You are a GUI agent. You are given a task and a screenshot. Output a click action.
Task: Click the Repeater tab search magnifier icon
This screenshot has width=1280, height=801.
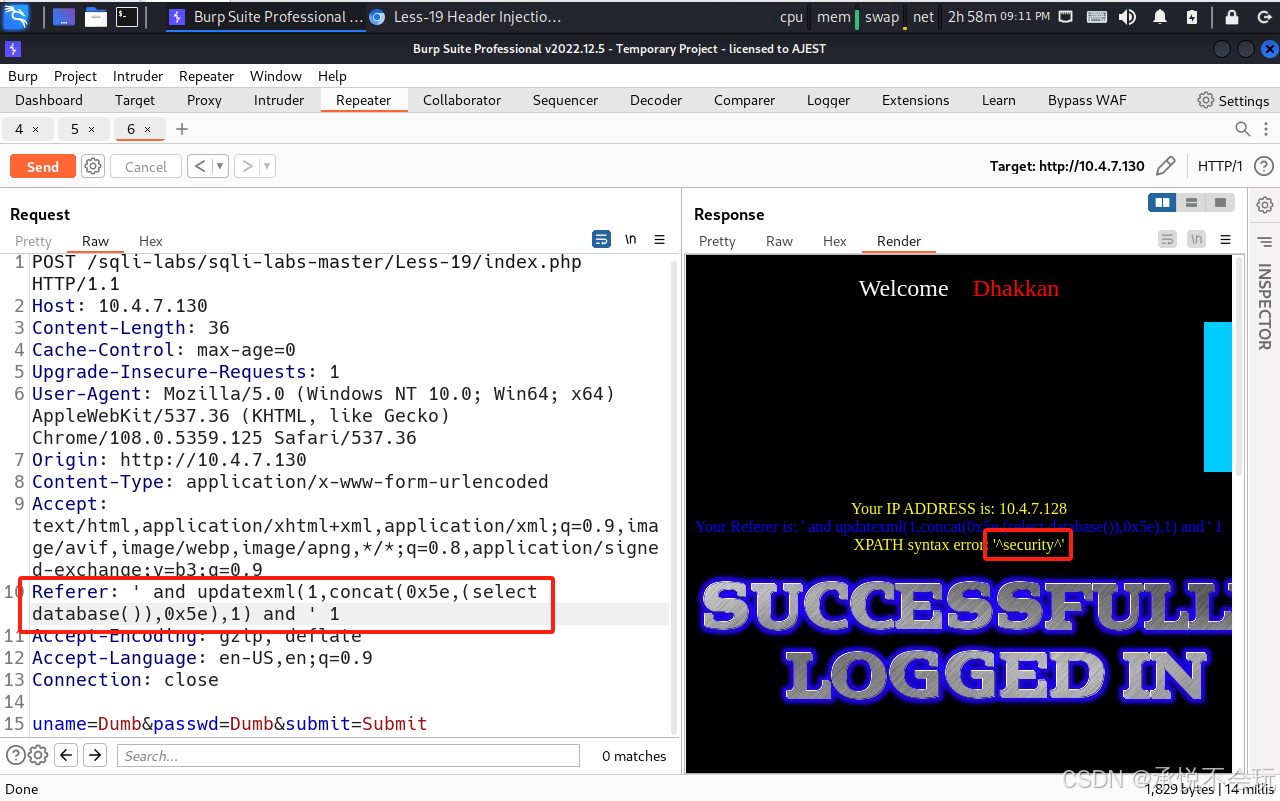pyautogui.click(x=1243, y=129)
